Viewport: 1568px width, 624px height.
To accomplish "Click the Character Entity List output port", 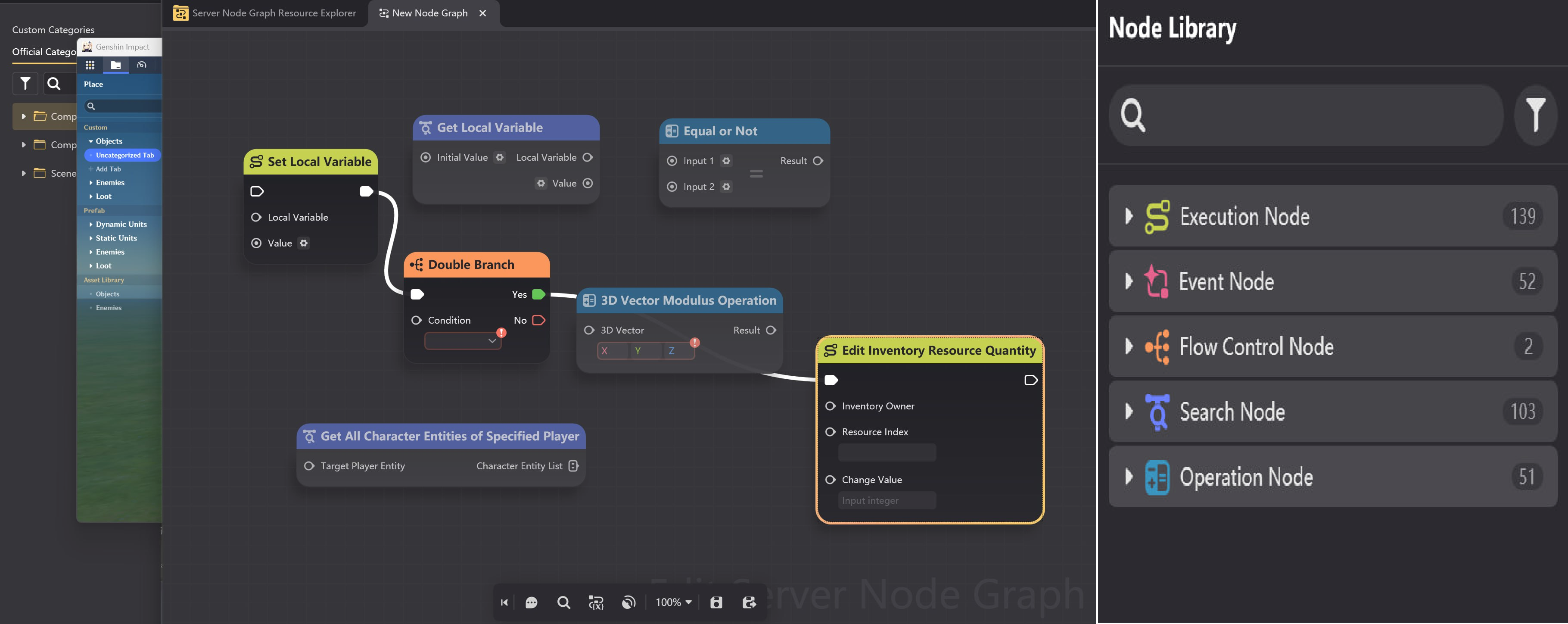I will (x=573, y=466).
